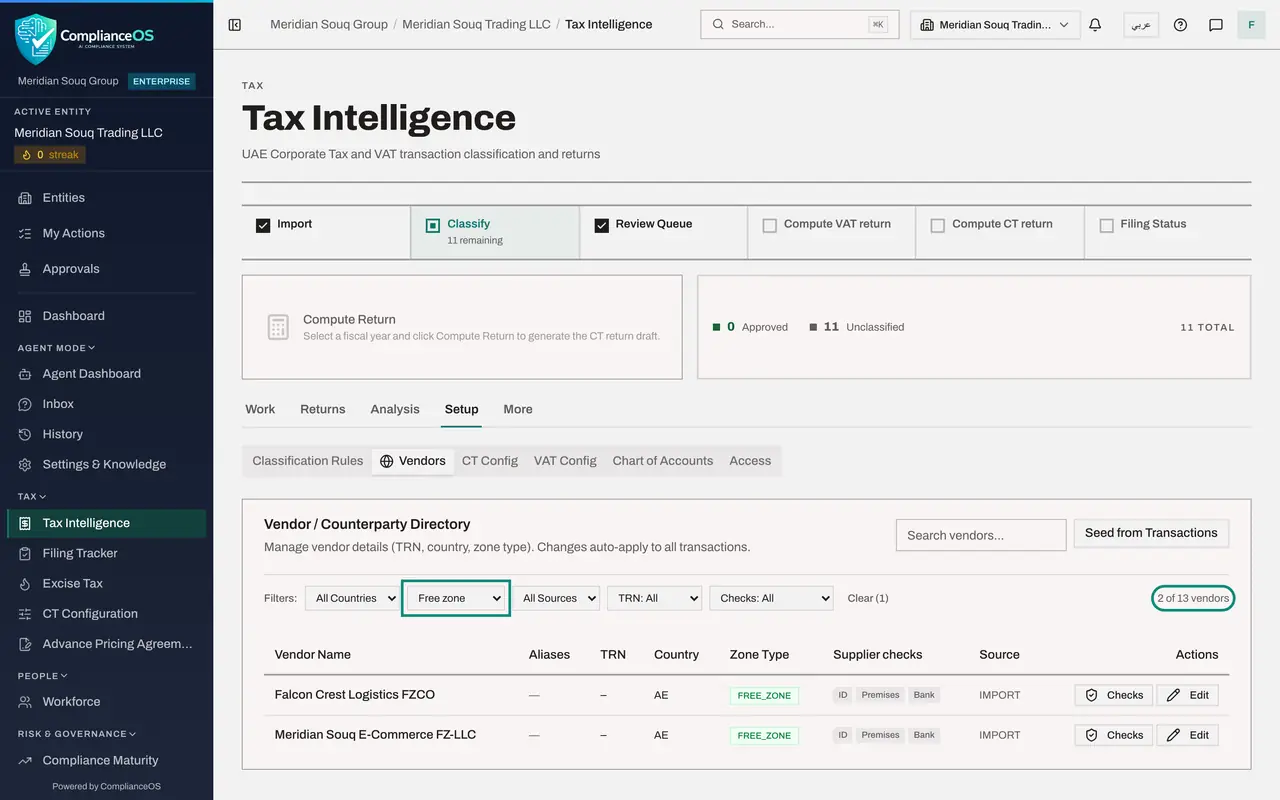This screenshot has height=800, width=1280.
Task: Edit Falcon Crest Logistics FZCO vendor
Action: click(1188, 695)
